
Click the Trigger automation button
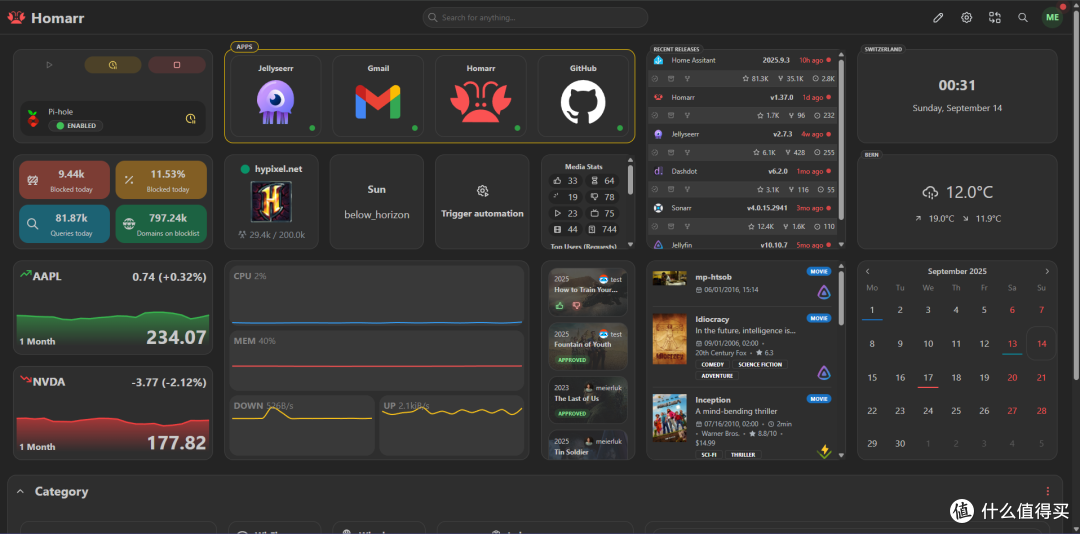pyautogui.click(x=482, y=201)
